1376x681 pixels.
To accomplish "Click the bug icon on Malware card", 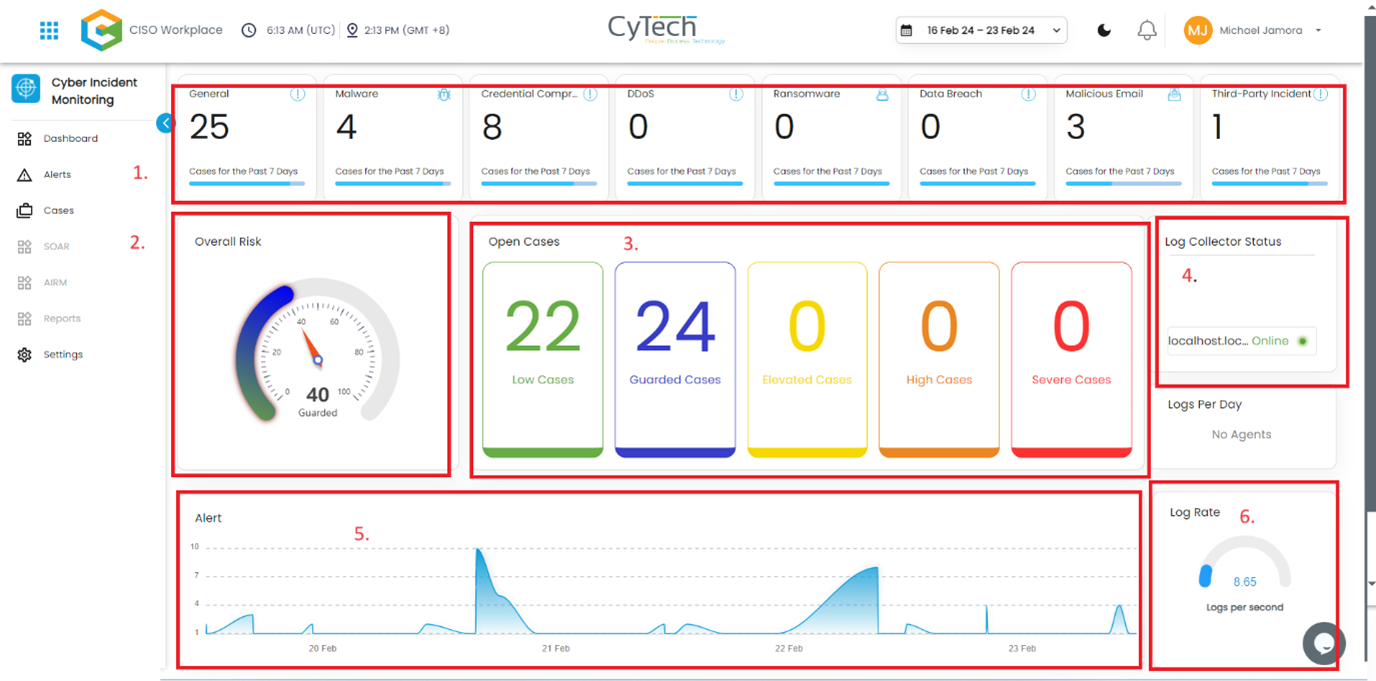I will click(x=444, y=94).
